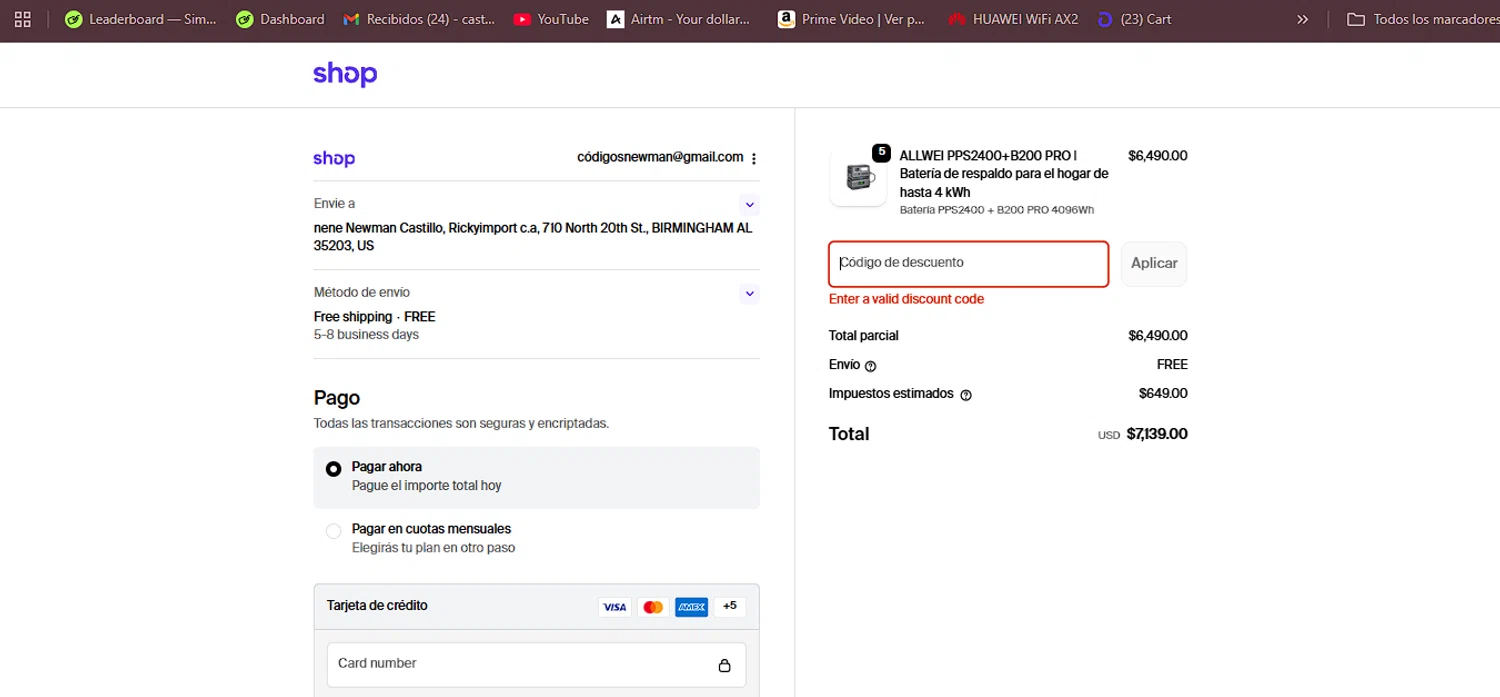Click the Aplicar discount button
The image size is (1500, 697).
tap(1154, 263)
